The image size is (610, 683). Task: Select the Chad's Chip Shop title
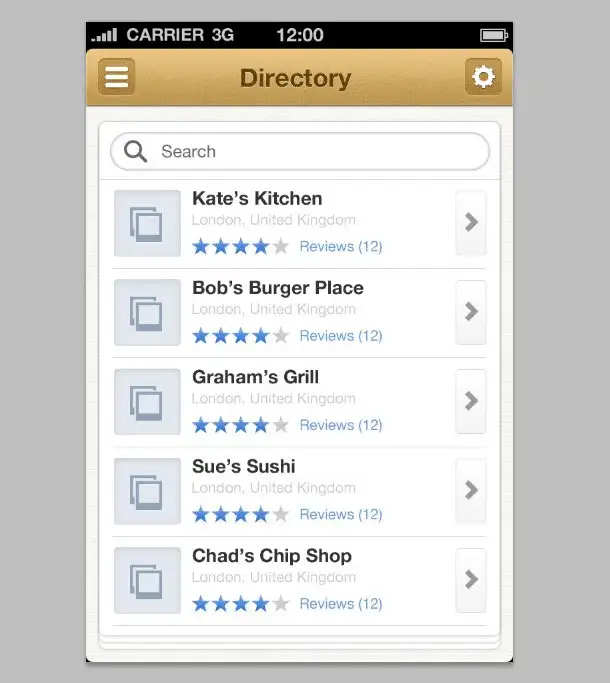[x=272, y=556]
